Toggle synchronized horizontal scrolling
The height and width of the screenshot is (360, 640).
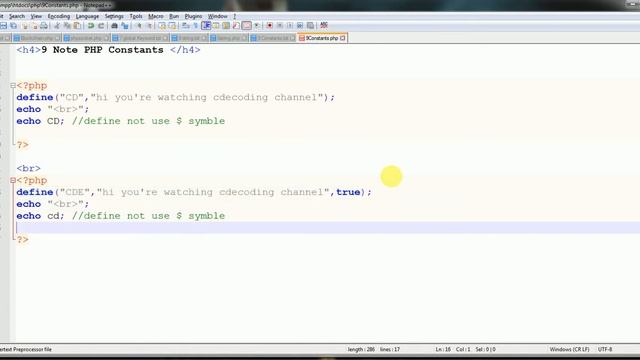[172, 26]
